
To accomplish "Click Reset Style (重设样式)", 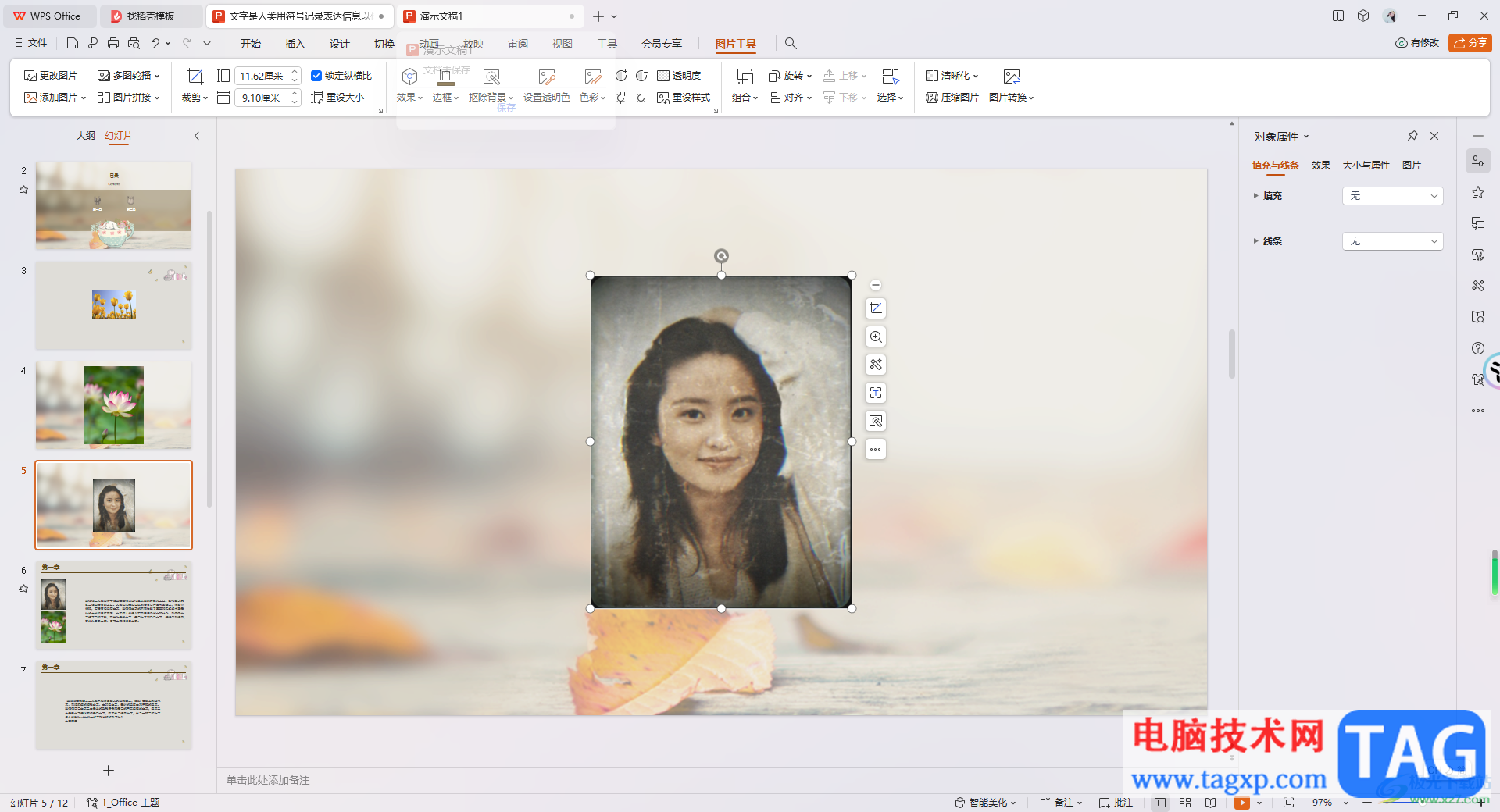I will click(684, 98).
